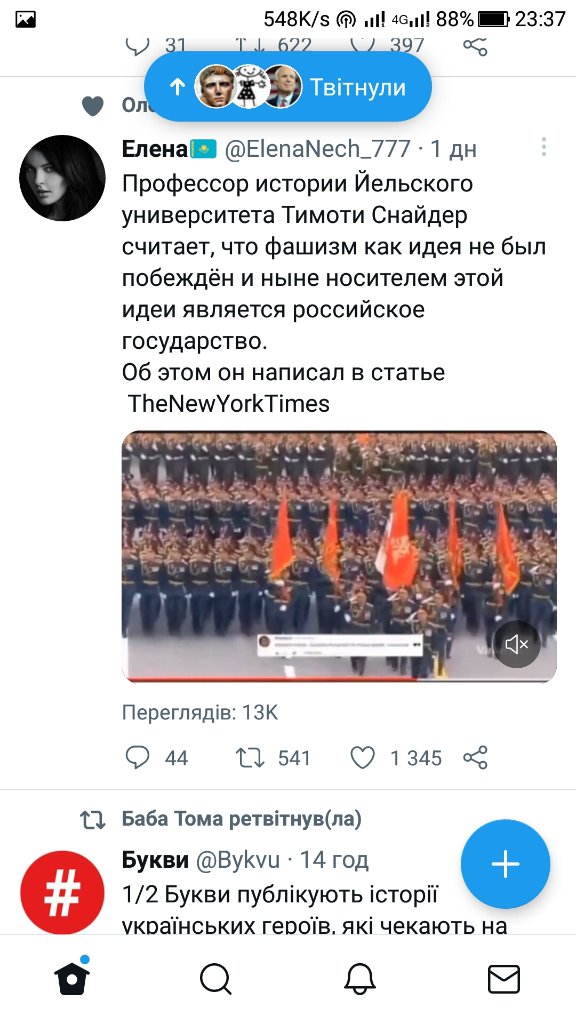
Task: Share Елена's tweet via share icon
Action: 475,758
